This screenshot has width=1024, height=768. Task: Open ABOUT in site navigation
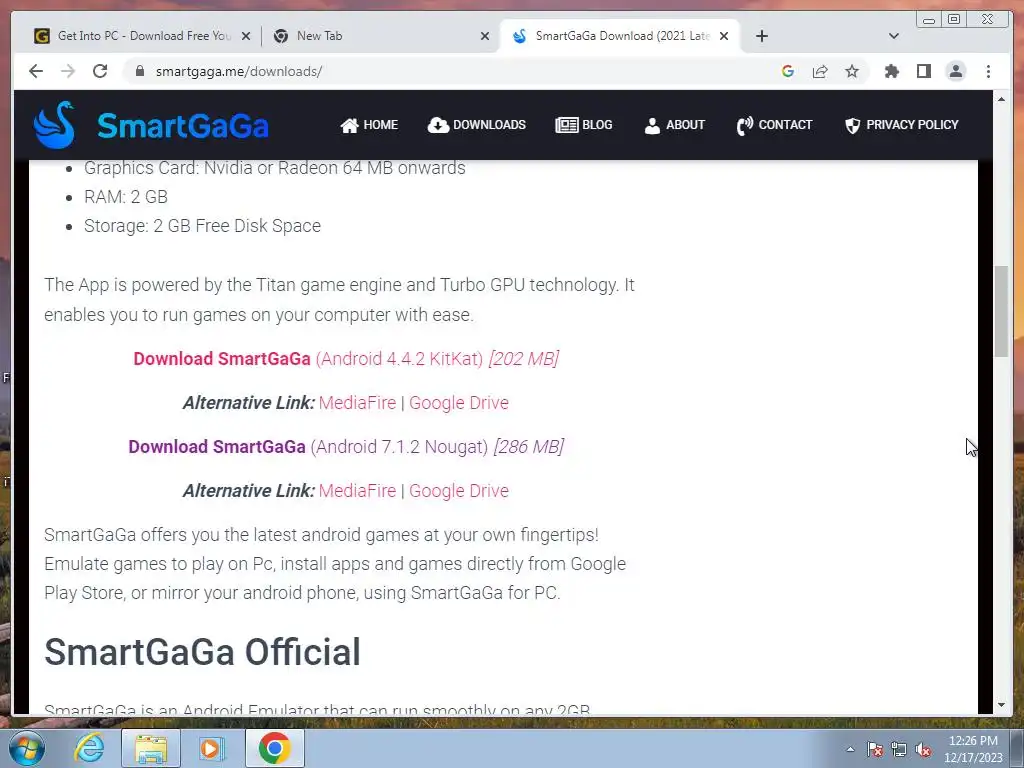click(x=675, y=125)
